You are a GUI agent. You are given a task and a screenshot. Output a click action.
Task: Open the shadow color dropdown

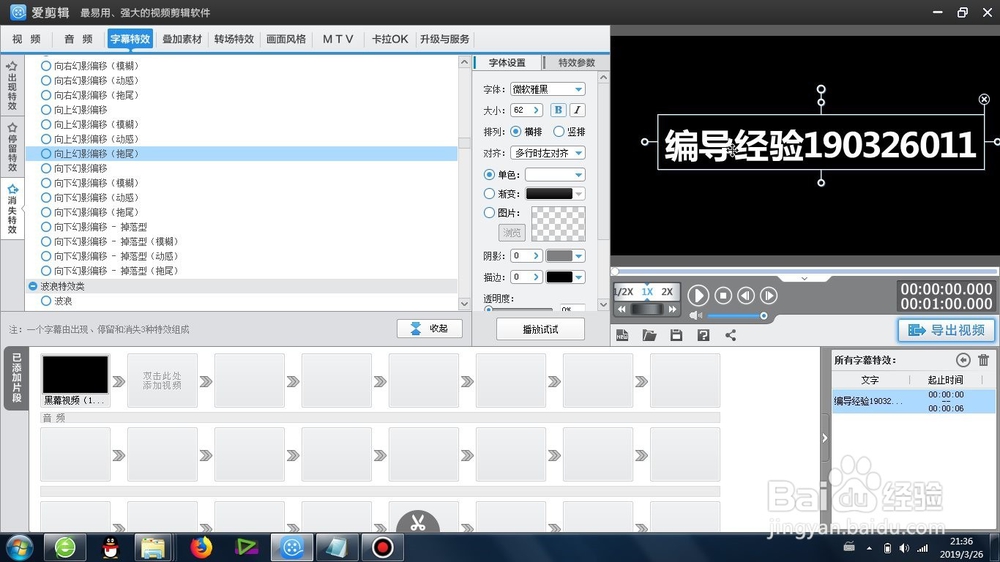click(x=578, y=256)
